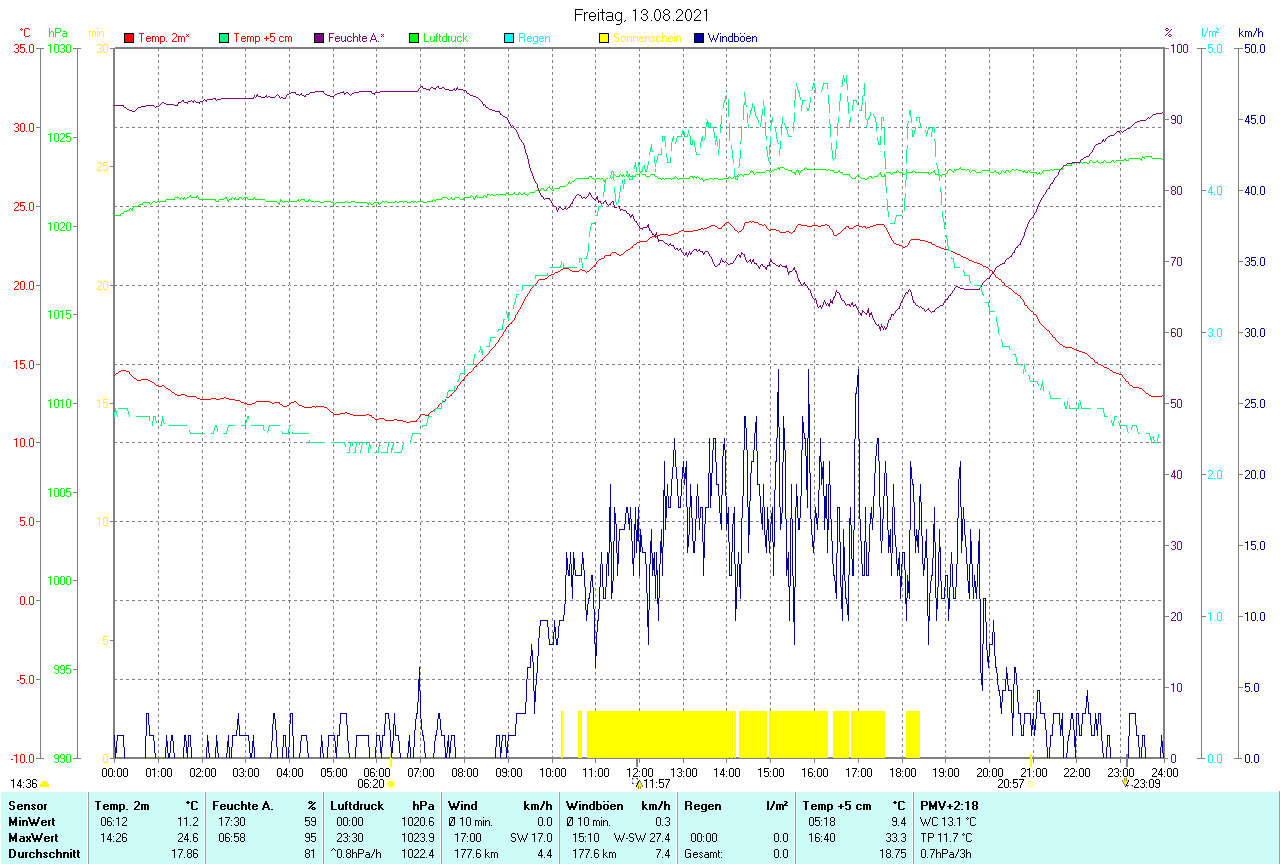Click the solar noon marker at 11:57
Screen dimensions: 1280x864
(638, 784)
